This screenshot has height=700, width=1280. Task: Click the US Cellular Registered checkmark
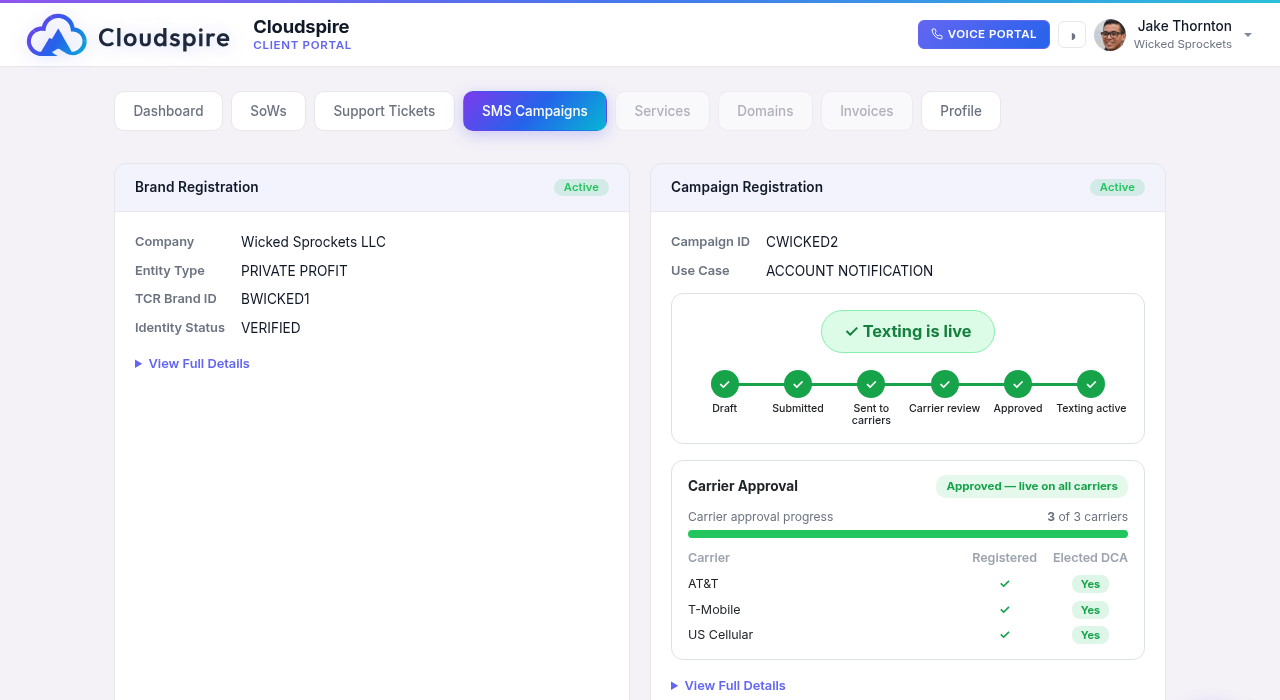[x=1005, y=635]
